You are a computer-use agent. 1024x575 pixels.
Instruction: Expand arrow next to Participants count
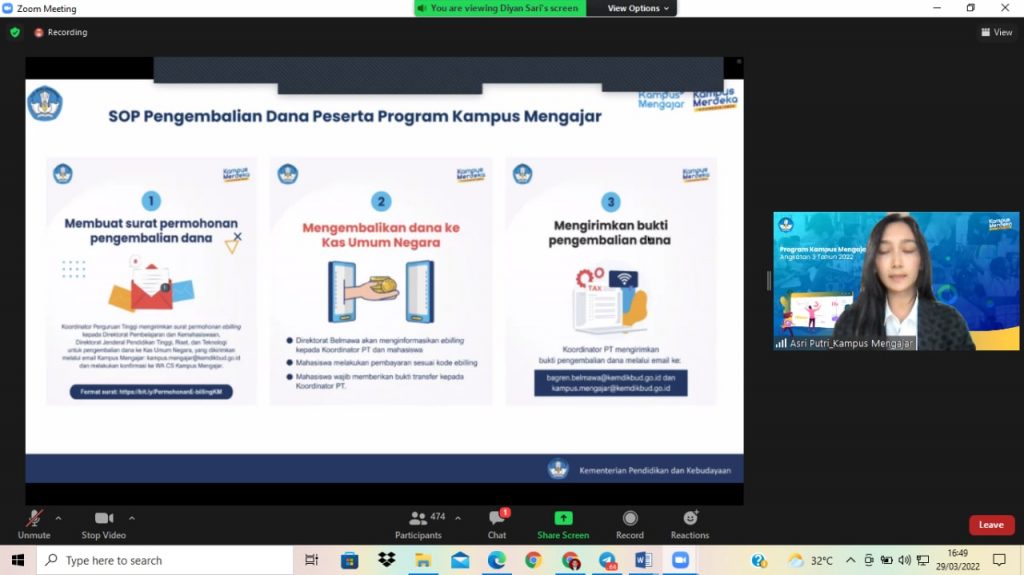458,518
